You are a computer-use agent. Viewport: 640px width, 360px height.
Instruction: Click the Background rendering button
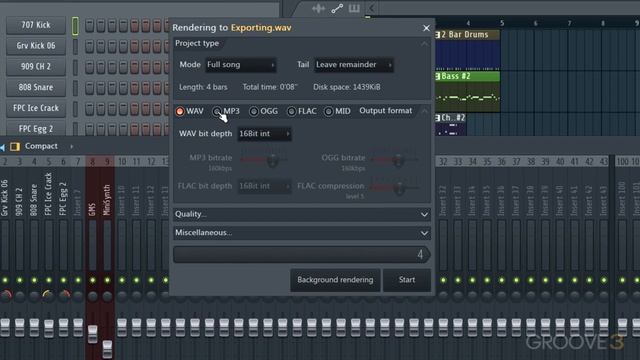tap(335, 280)
